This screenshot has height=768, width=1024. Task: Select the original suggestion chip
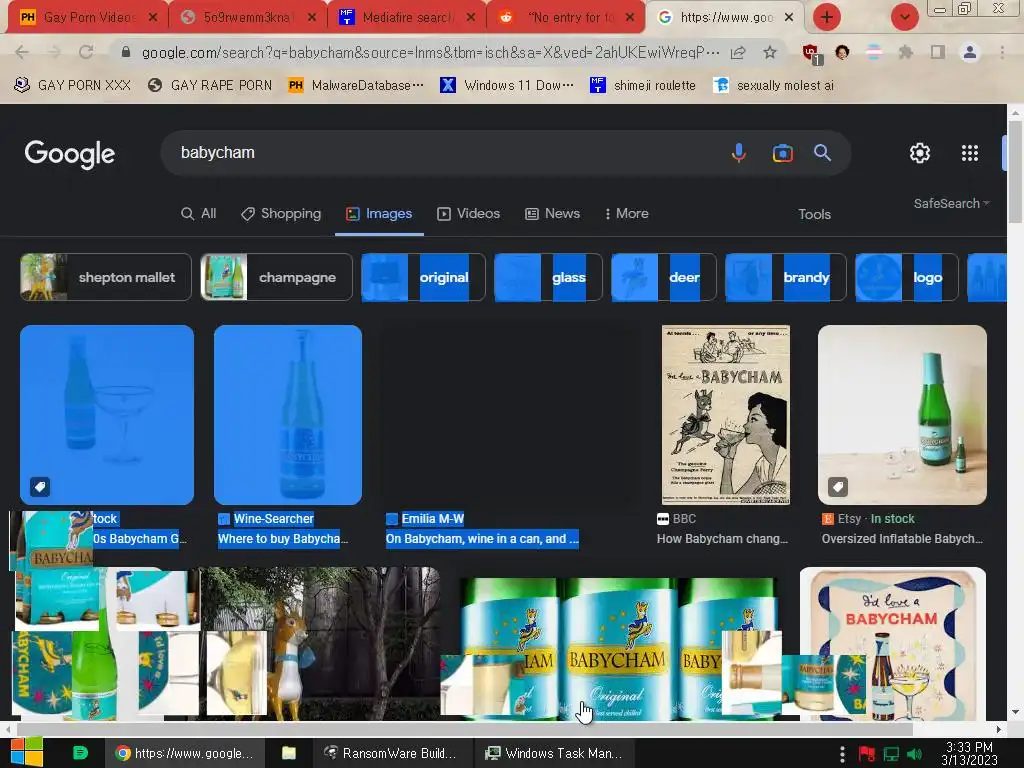pos(423,278)
